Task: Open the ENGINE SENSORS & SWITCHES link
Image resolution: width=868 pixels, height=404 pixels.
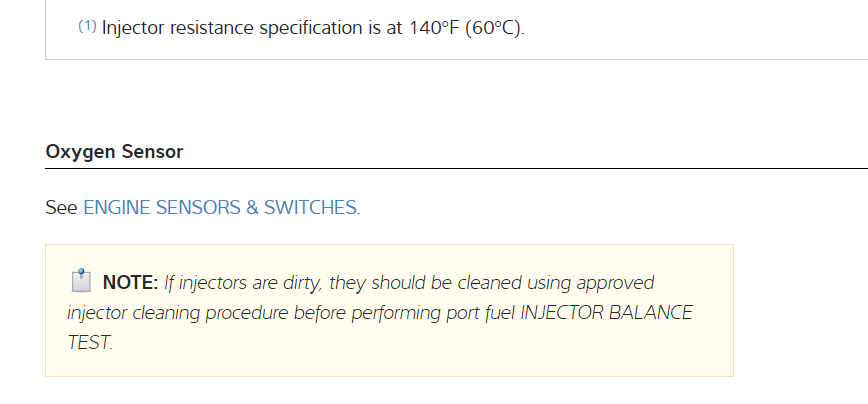Action: [219, 208]
